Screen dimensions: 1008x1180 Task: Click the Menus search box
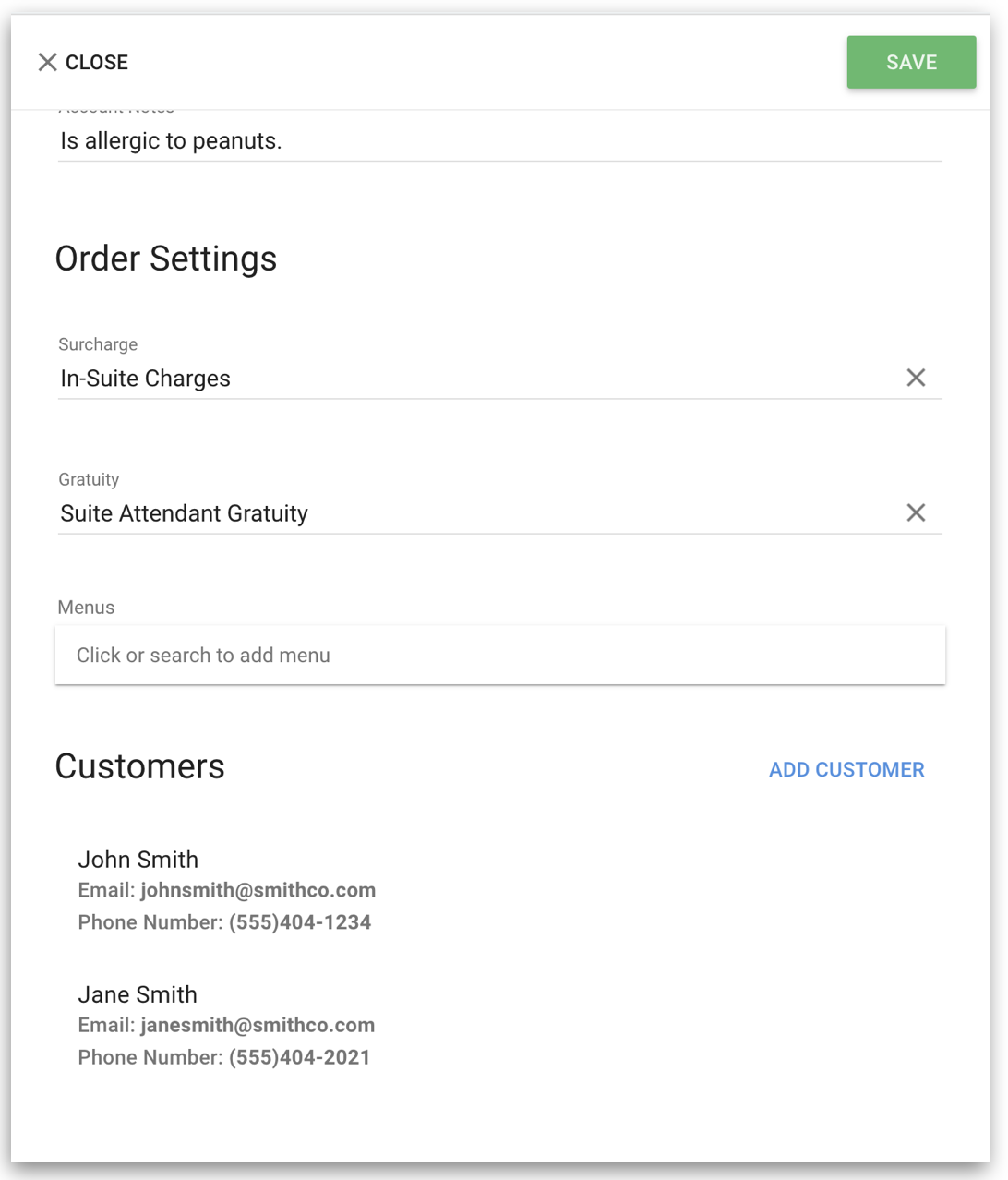[500, 655]
